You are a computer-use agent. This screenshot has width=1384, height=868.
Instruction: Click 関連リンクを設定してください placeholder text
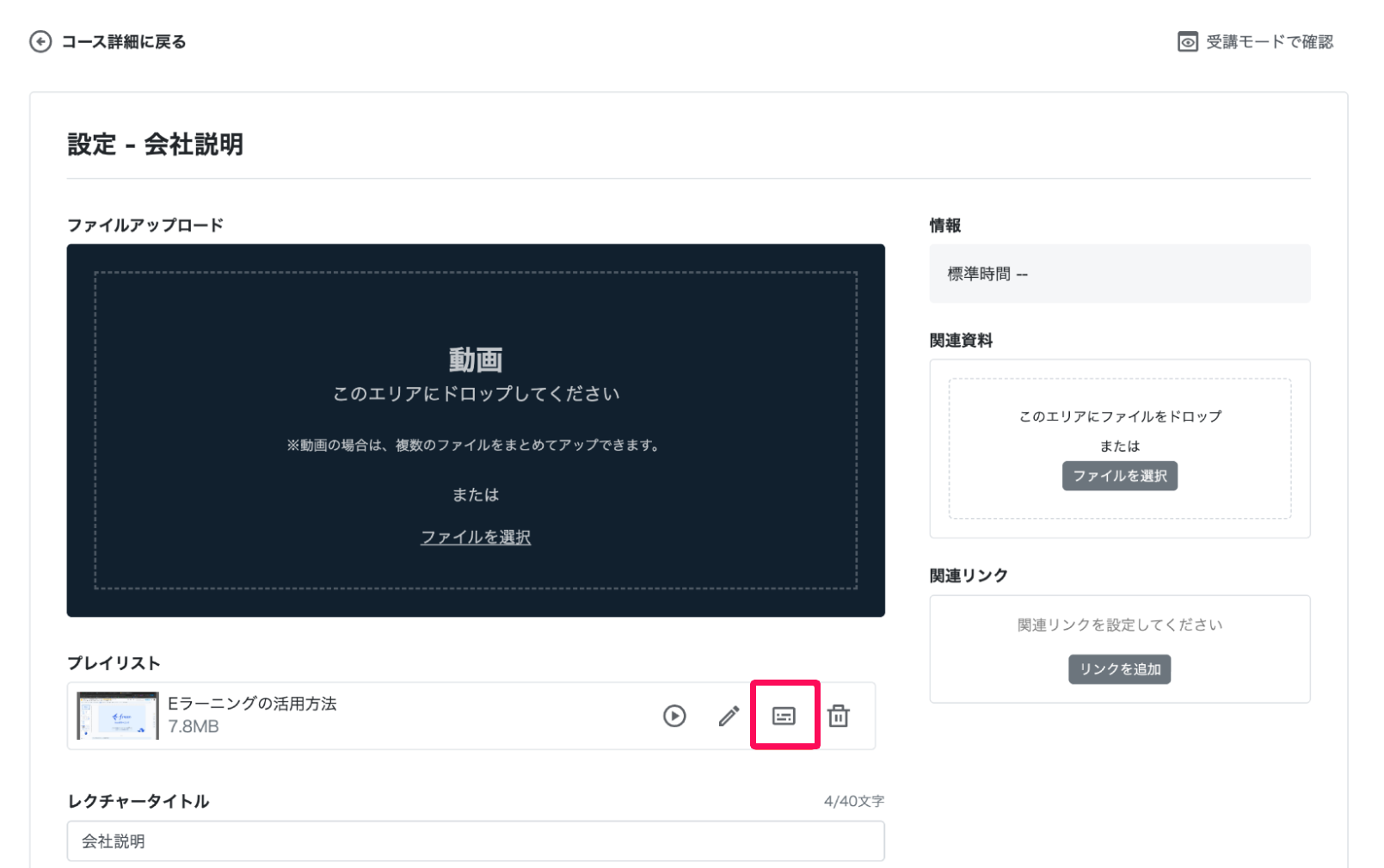point(1119,625)
